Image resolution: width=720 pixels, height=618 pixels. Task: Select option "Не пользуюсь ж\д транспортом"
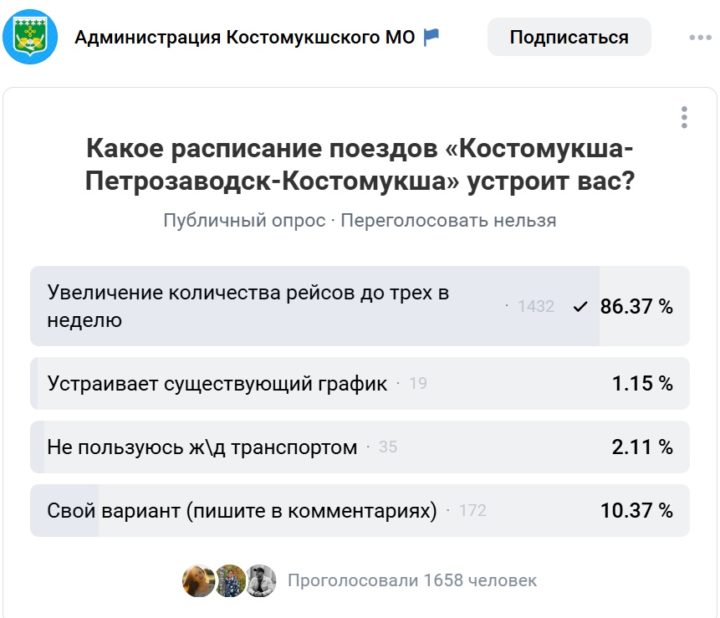[202, 447]
